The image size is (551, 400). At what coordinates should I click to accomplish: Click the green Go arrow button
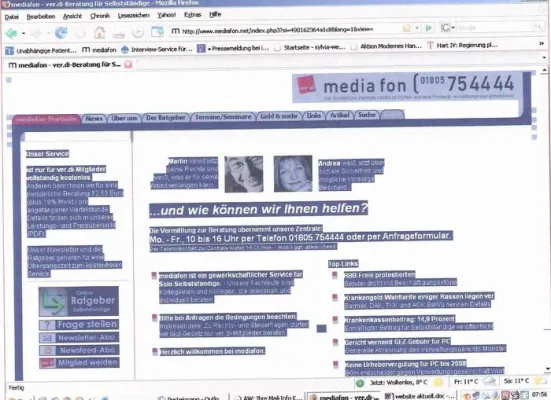(428, 28)
